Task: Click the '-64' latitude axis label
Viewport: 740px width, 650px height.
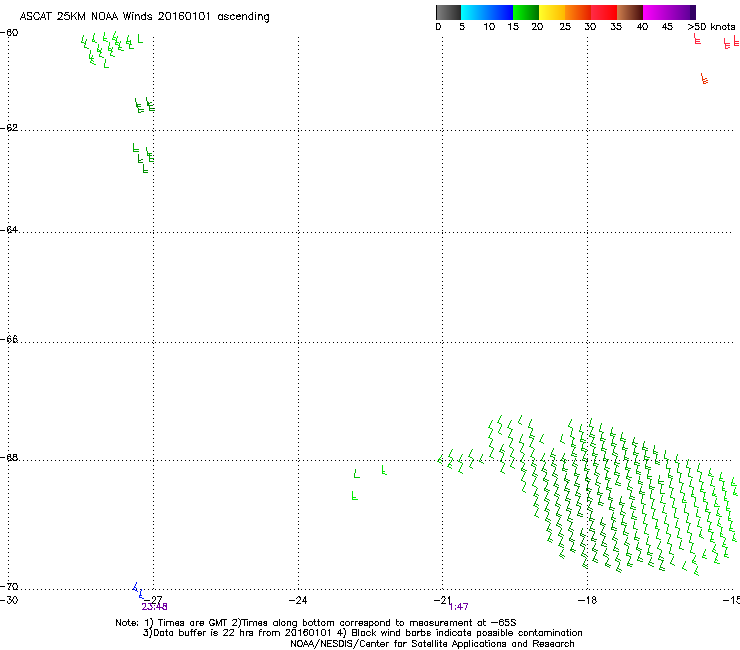Action: point(9,230)
